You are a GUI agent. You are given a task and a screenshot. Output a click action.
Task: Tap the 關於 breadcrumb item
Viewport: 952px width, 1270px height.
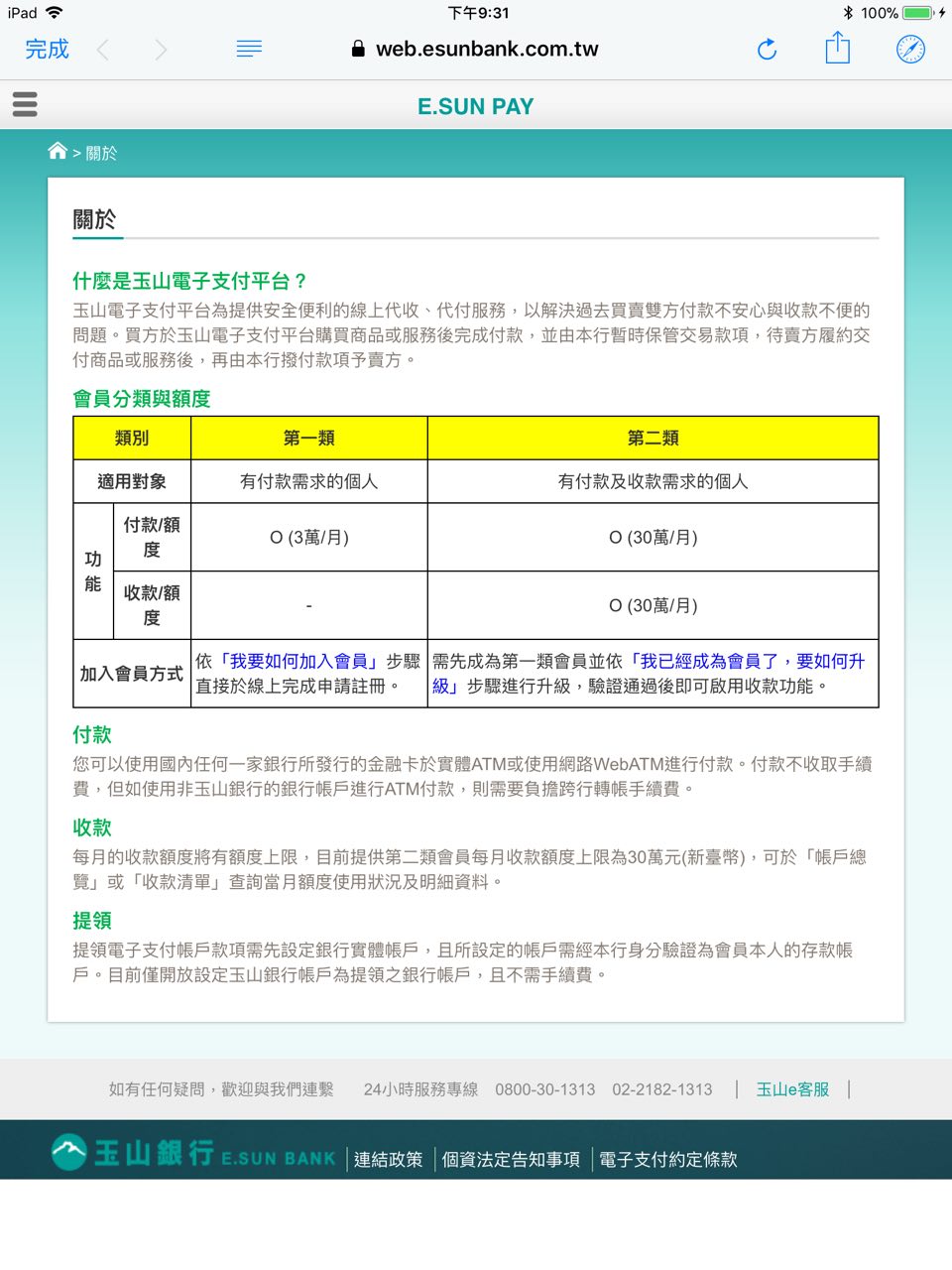(101, 153)
